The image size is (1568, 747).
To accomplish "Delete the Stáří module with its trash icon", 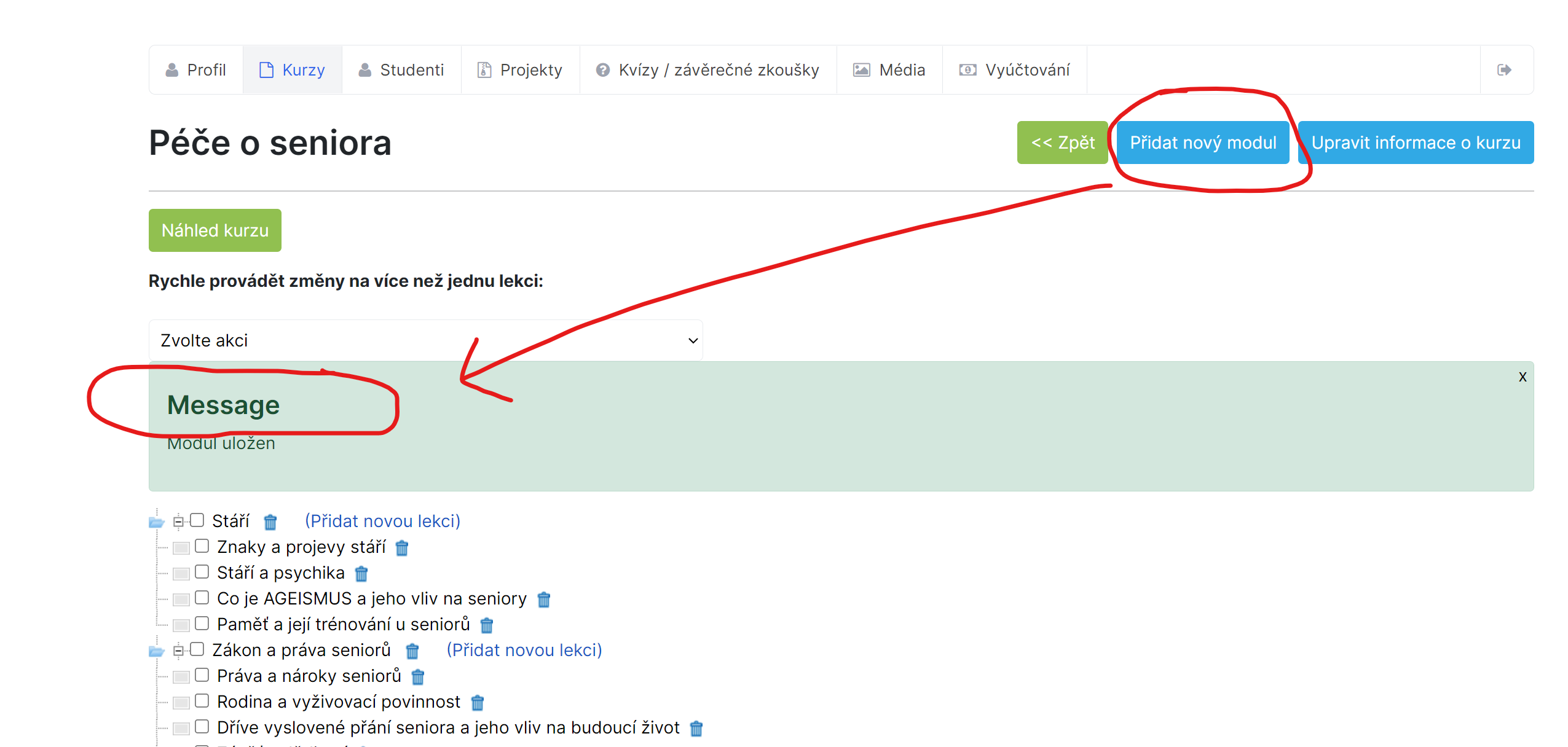I will pyautogui.click(x=270, y=522).
